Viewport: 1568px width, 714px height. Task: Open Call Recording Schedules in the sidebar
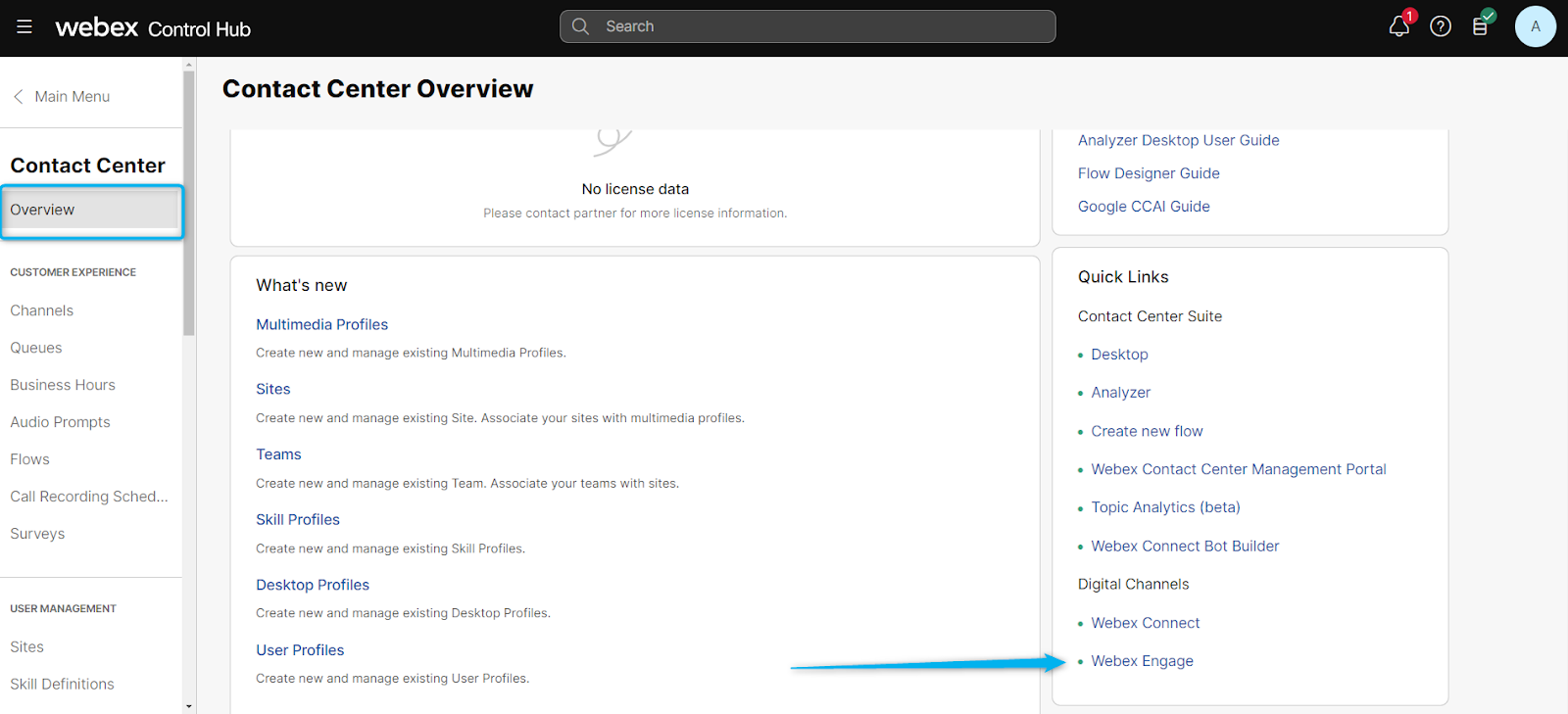[89, 497]
